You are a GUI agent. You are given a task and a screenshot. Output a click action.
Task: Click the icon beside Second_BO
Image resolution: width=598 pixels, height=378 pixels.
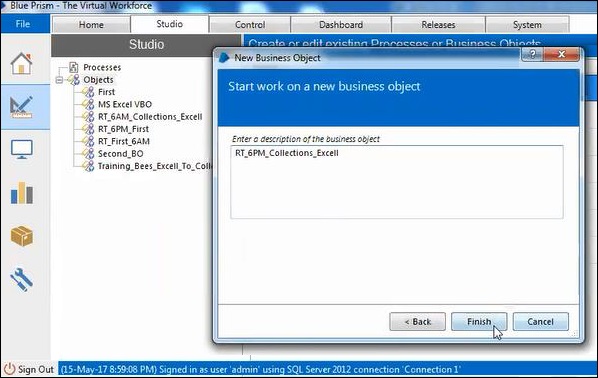pyautogui.click(x=88, y=154)
